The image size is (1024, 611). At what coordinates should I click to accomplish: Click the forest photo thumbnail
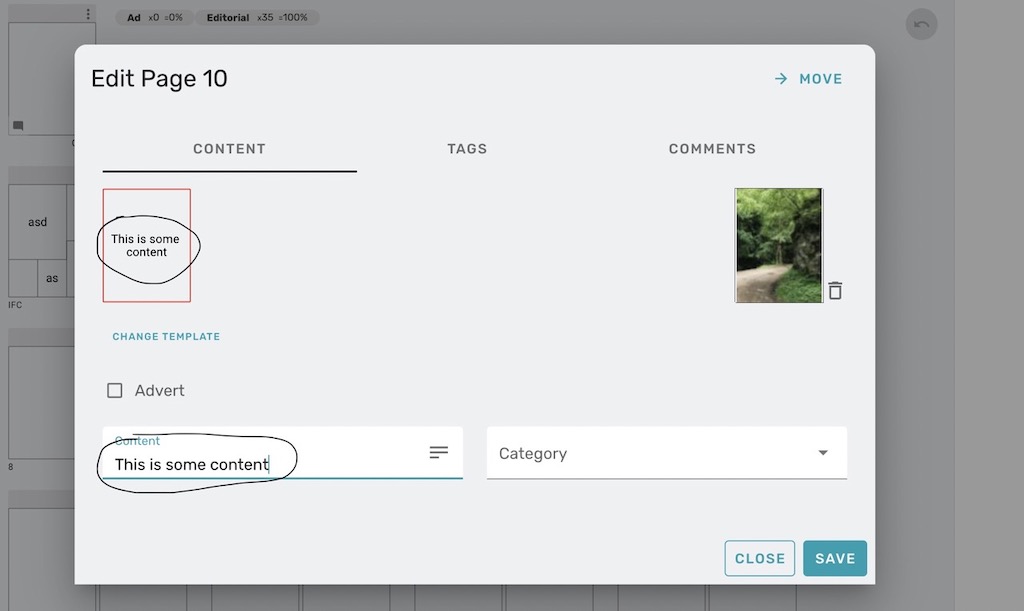778,245
